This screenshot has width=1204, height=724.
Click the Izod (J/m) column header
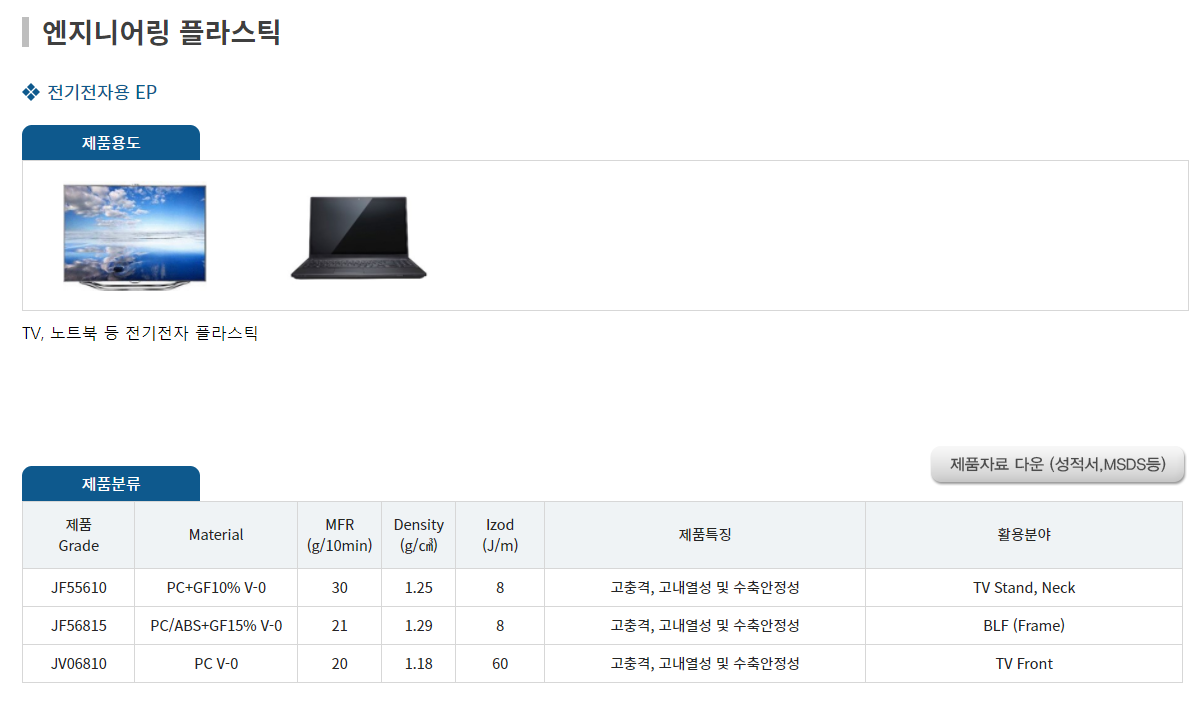[500, 535]
